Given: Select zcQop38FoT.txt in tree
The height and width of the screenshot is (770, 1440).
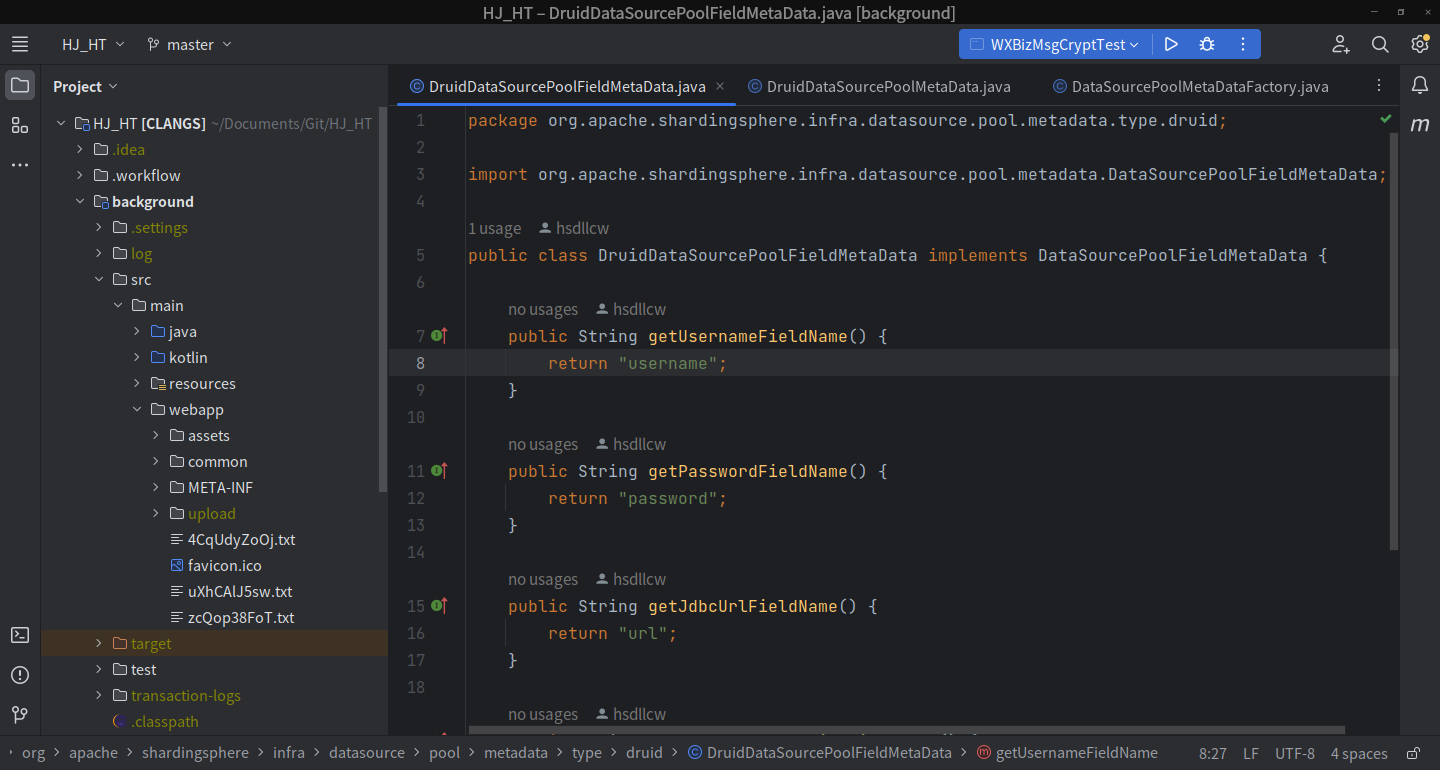Looking at the screenshot, I should tap(232, 618).
